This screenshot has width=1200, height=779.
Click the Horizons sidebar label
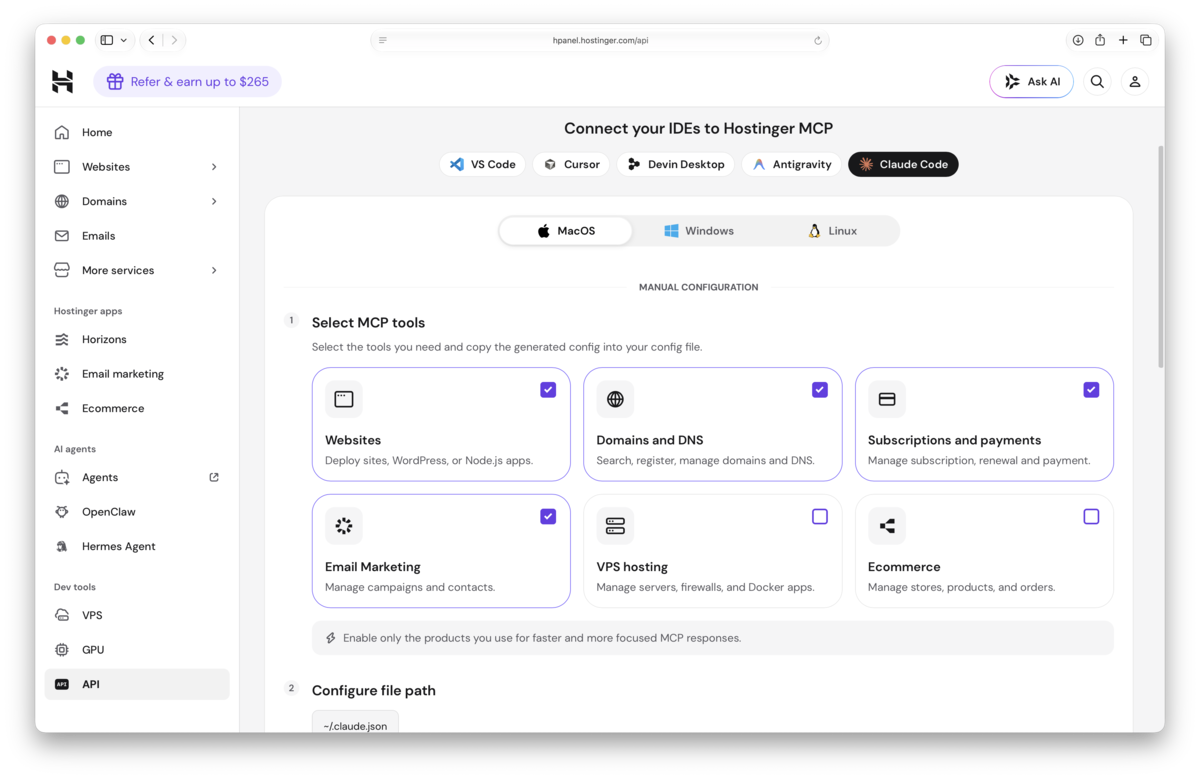point(104,339)
